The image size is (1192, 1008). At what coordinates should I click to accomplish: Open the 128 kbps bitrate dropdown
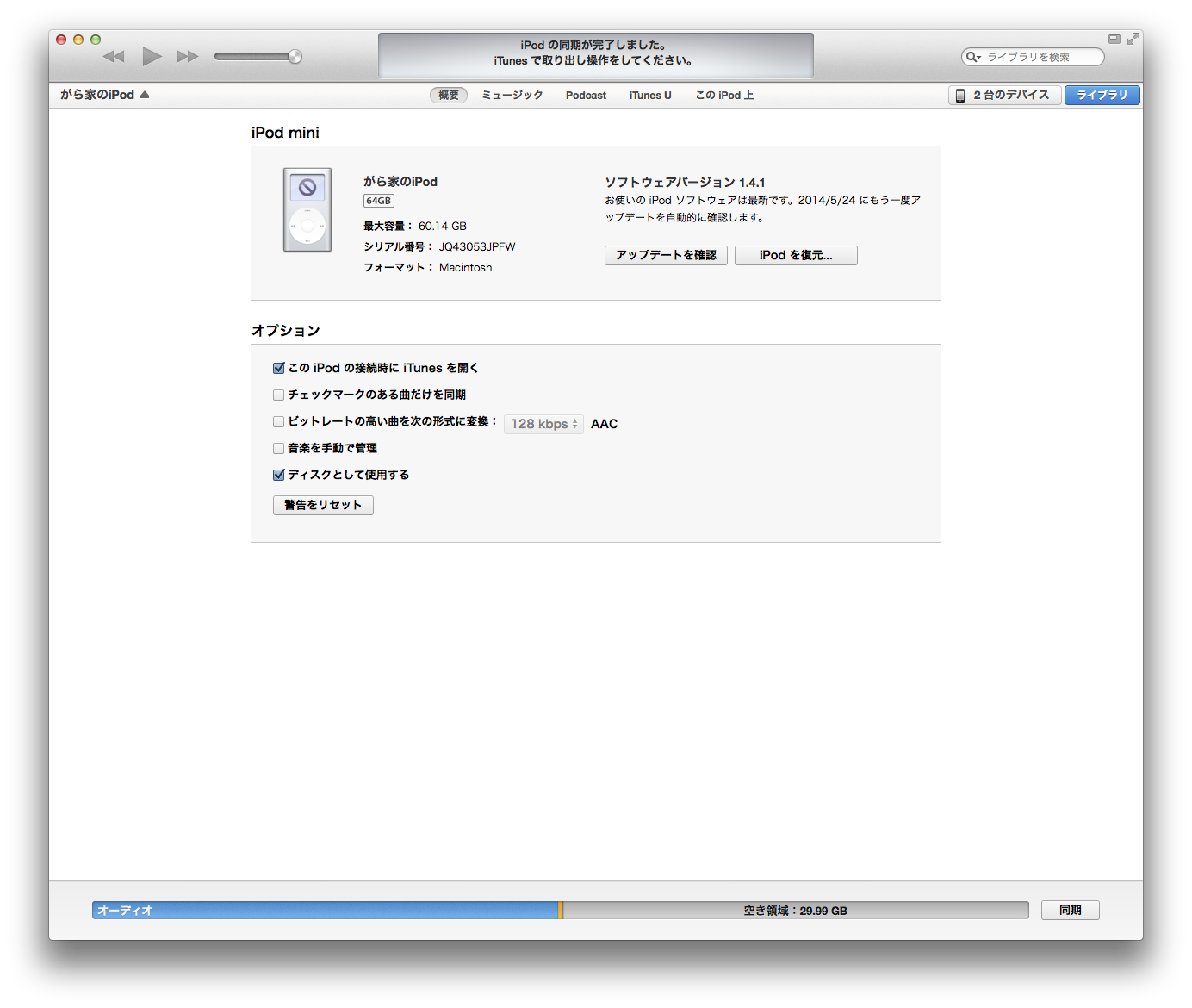click(x=543, y=424)
